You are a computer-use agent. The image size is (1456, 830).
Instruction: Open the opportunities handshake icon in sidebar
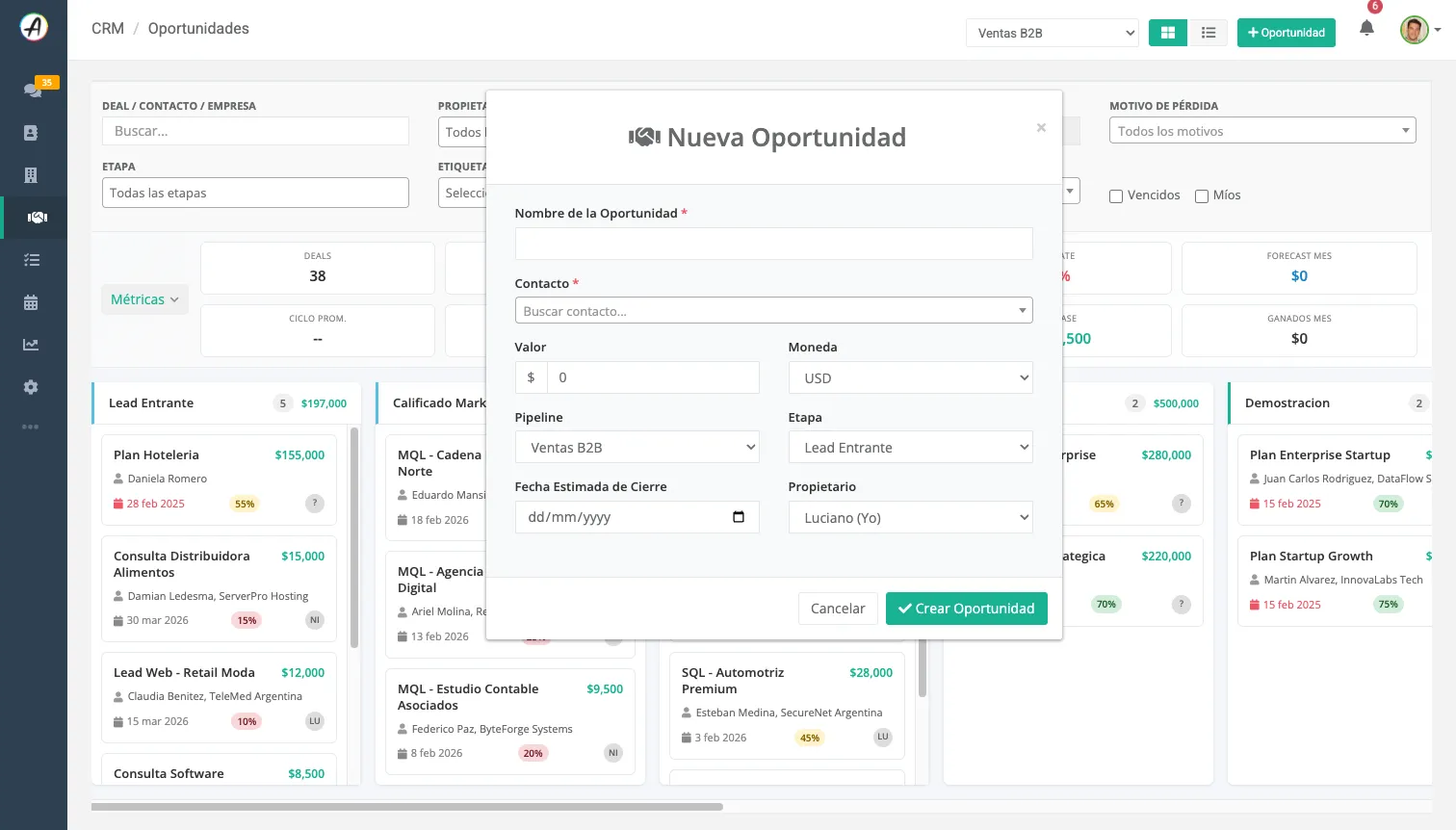click(x=38, y=218)
